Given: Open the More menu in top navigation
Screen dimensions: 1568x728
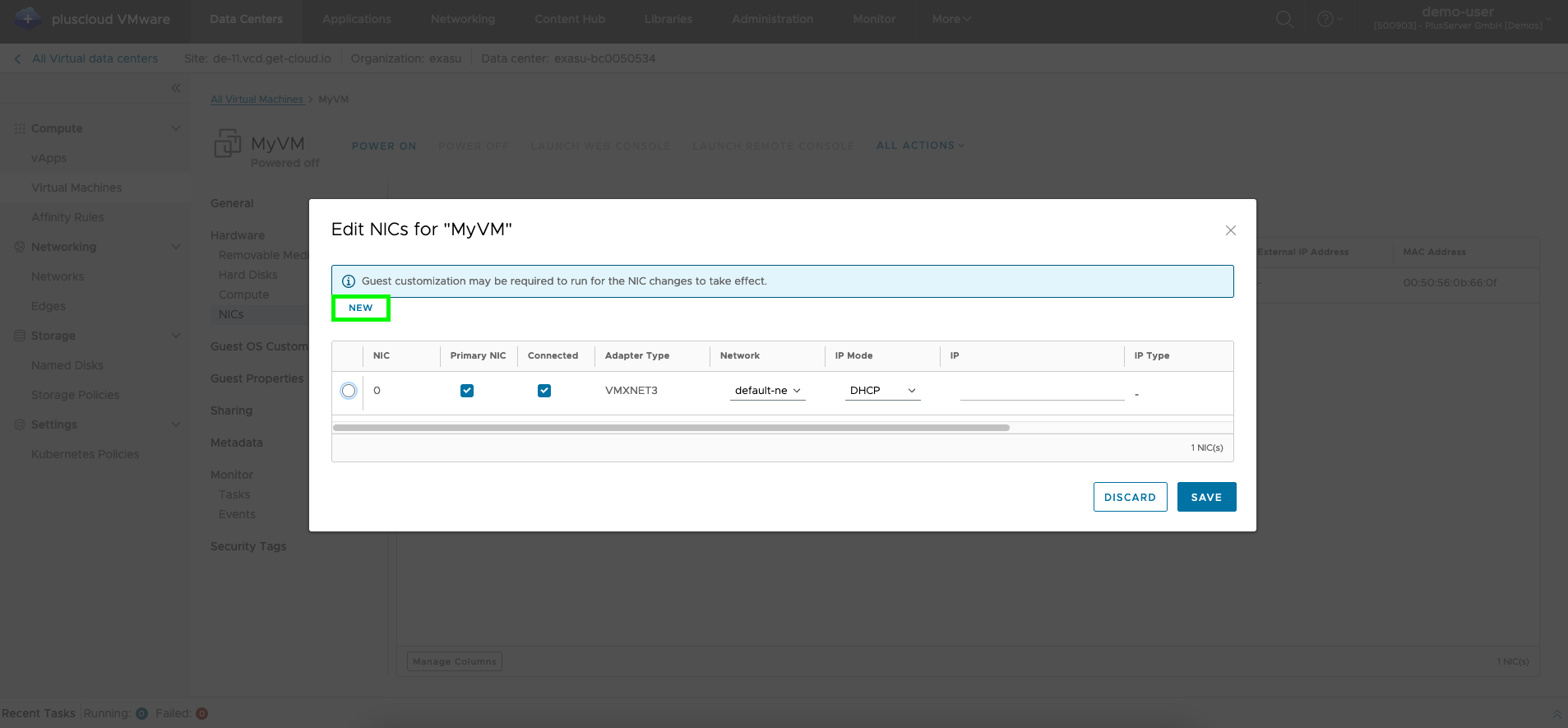Looking at the screenshot, I should click(x=951, y=19).
